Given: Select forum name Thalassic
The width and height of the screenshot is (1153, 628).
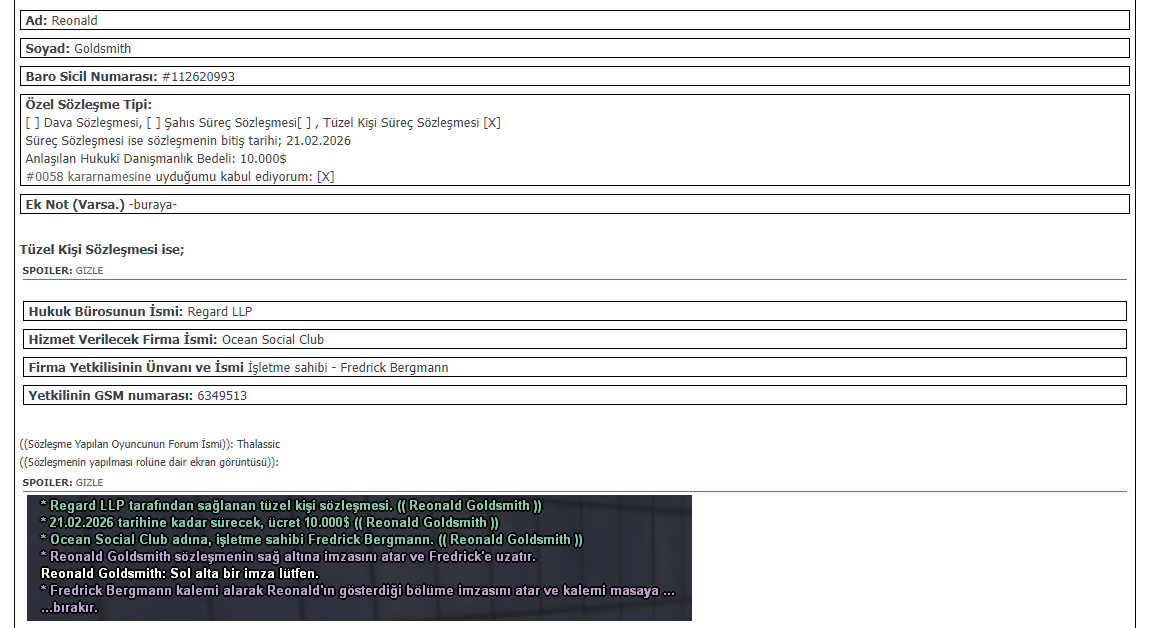Looking at the screenshot, I should [258, 444].
